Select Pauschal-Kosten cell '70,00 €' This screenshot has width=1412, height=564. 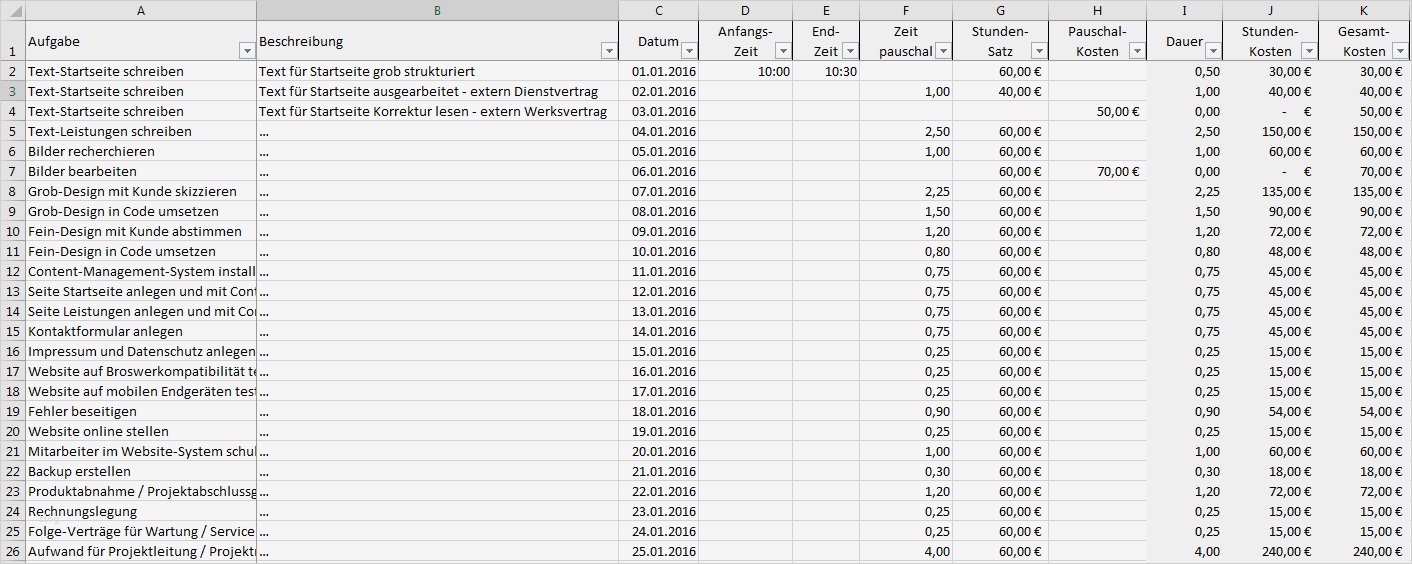[1098, 171]
